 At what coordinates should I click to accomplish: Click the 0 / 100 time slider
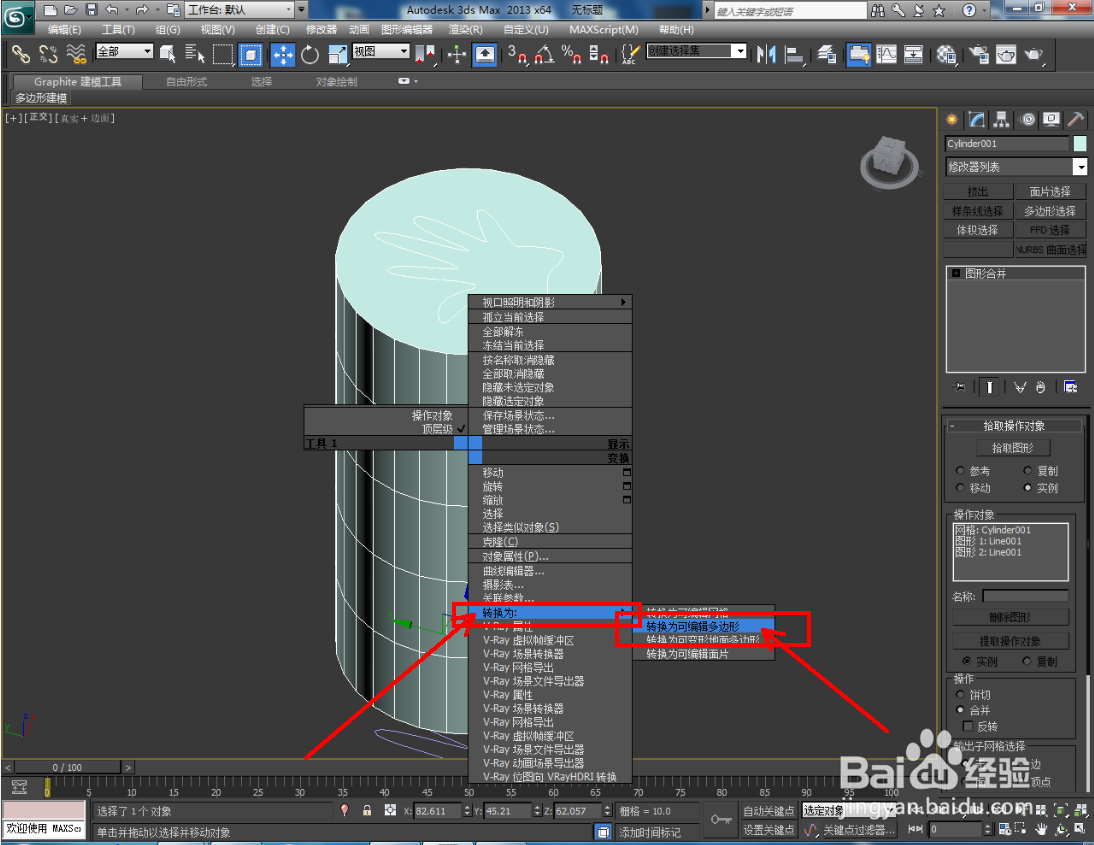click(x=67, y=768)
